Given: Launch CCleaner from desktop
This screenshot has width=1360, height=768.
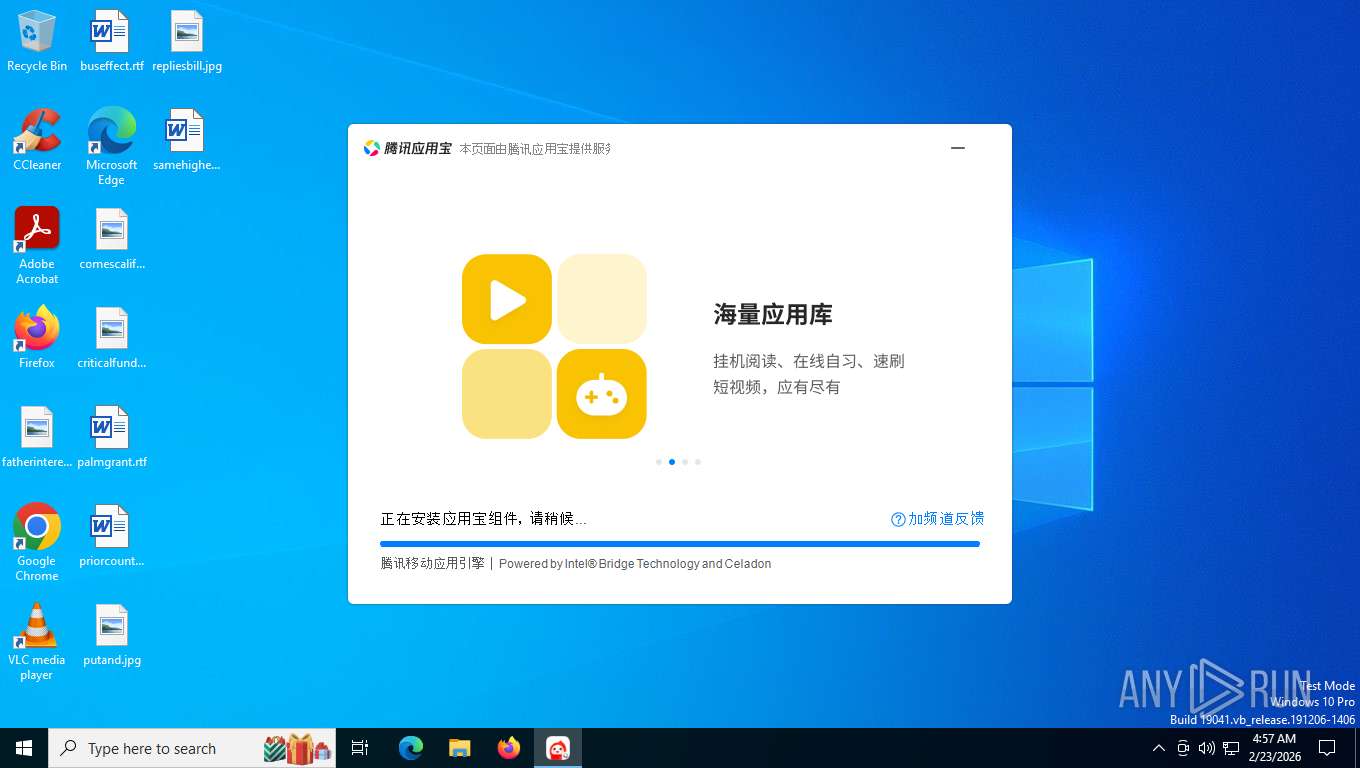Looking at the screenshot, I should coord(37,140).
